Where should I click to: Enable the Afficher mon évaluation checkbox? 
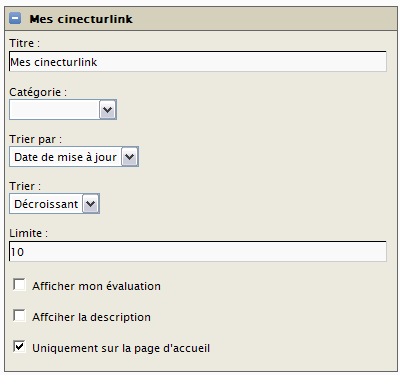pyautogui.click(x=19, y=285)
